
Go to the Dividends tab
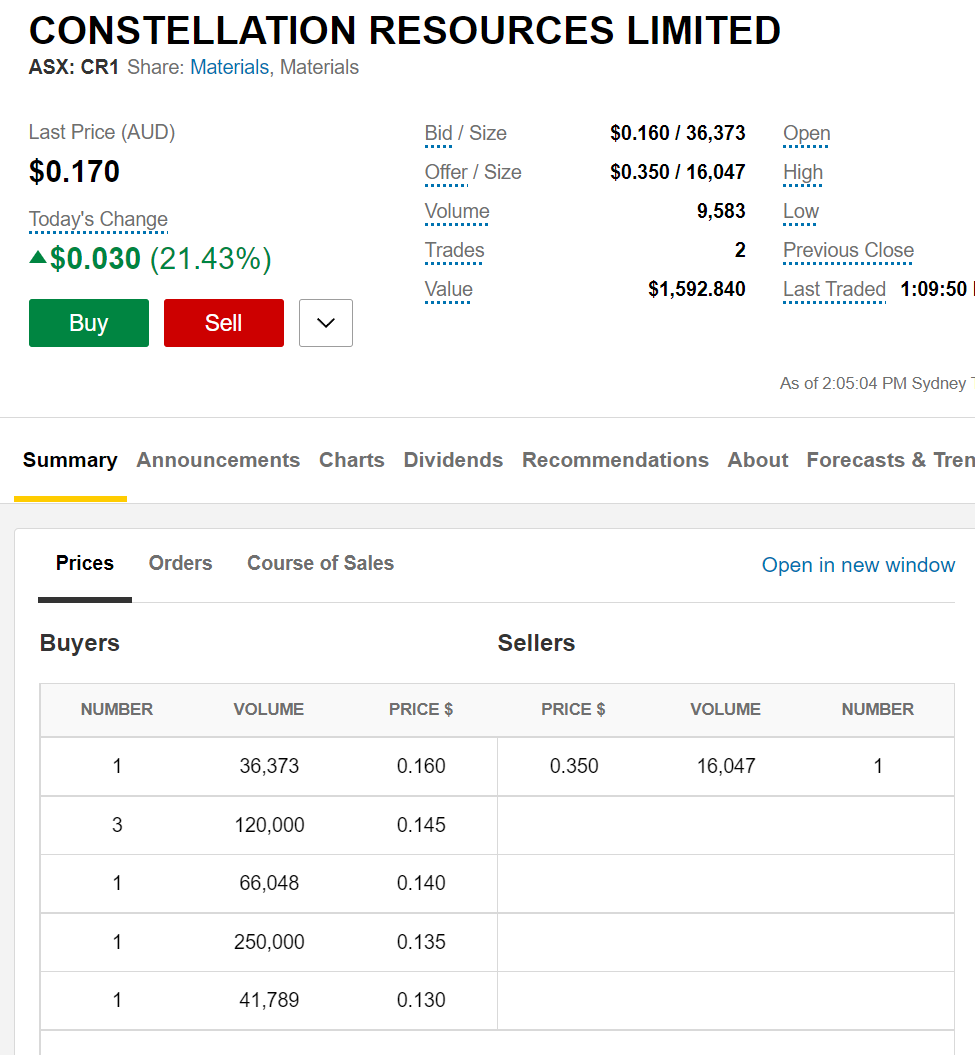pos(453,460)
